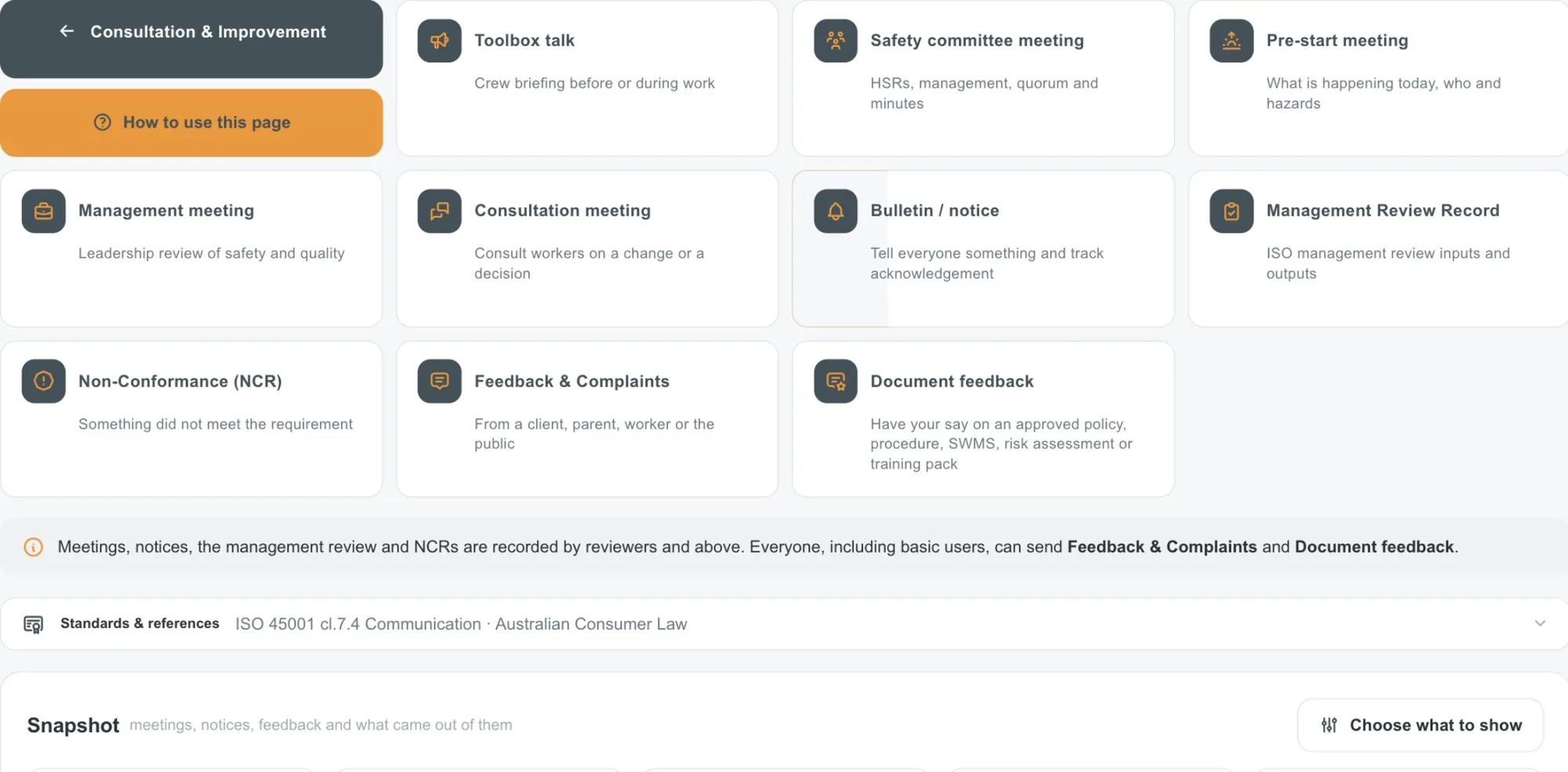
Task: Select the Feedback & Complaints card title
Action: [572, 381]
